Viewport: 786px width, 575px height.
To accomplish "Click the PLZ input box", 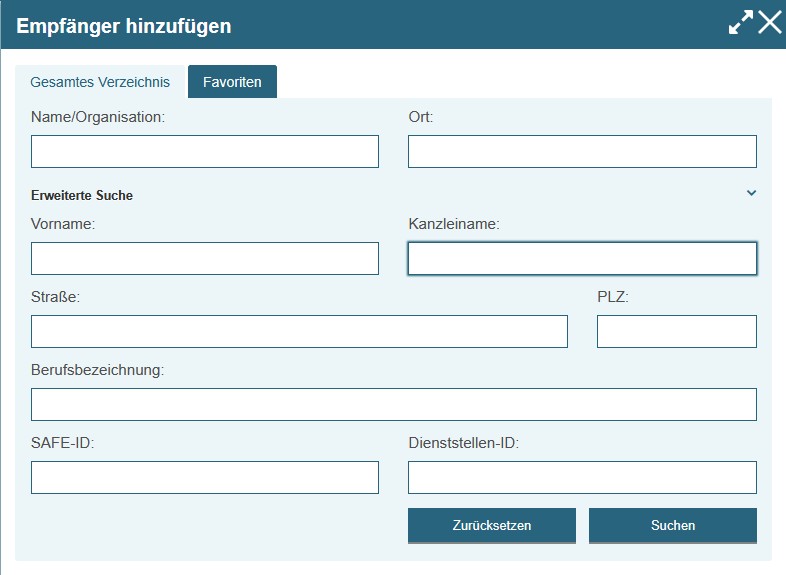I will [x=677, y=331].
